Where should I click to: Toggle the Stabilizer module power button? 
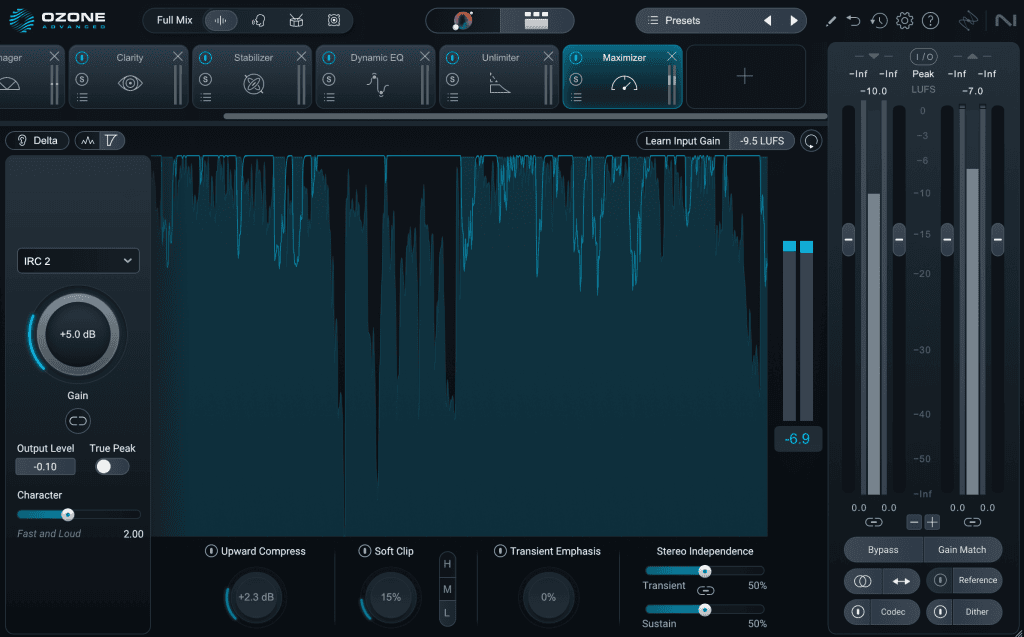205,57
